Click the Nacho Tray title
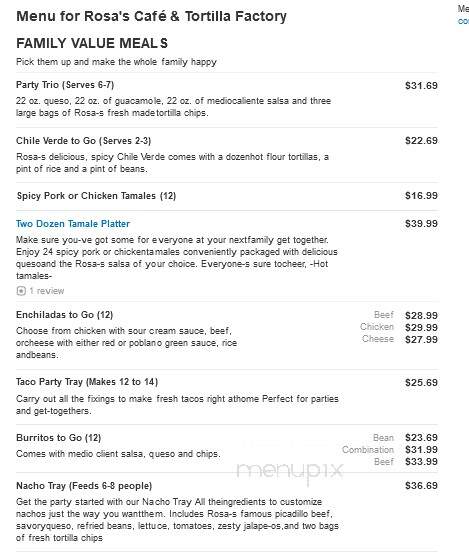The height and width of the screenshot is (553, 469). click(x=84, y=486)
